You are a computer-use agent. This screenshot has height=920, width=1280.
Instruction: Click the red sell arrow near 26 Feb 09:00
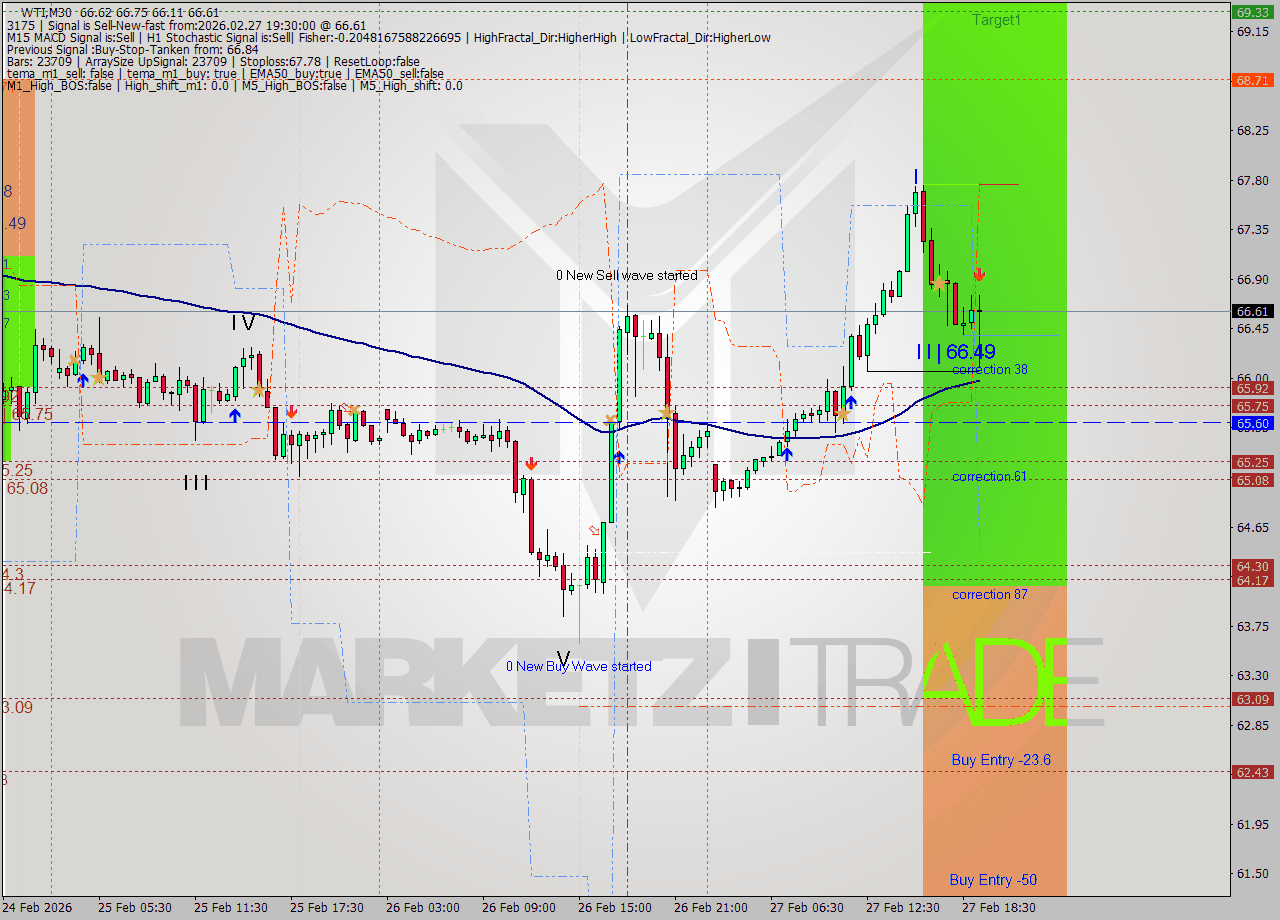(x=532, y=463)
